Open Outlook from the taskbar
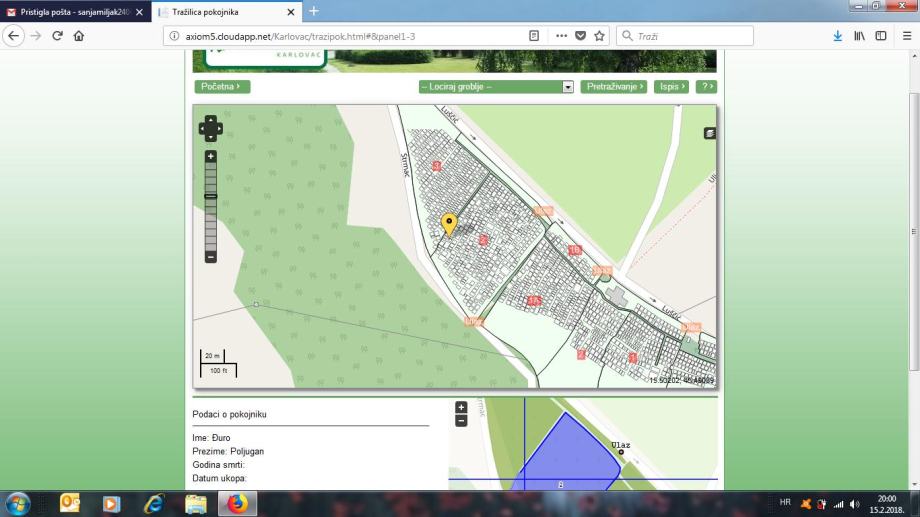This screenshot has width=920, height=517. [x=70, y=504]
